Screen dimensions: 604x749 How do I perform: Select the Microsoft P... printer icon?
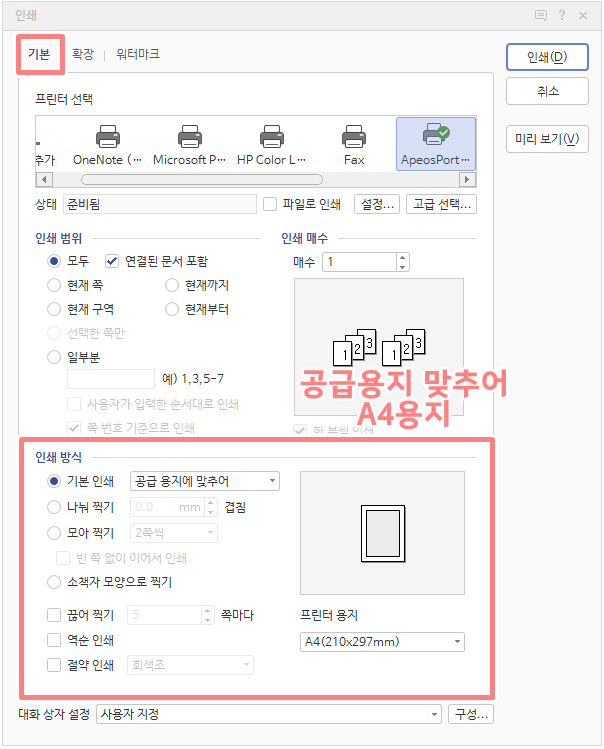click(x=190, y=137)
